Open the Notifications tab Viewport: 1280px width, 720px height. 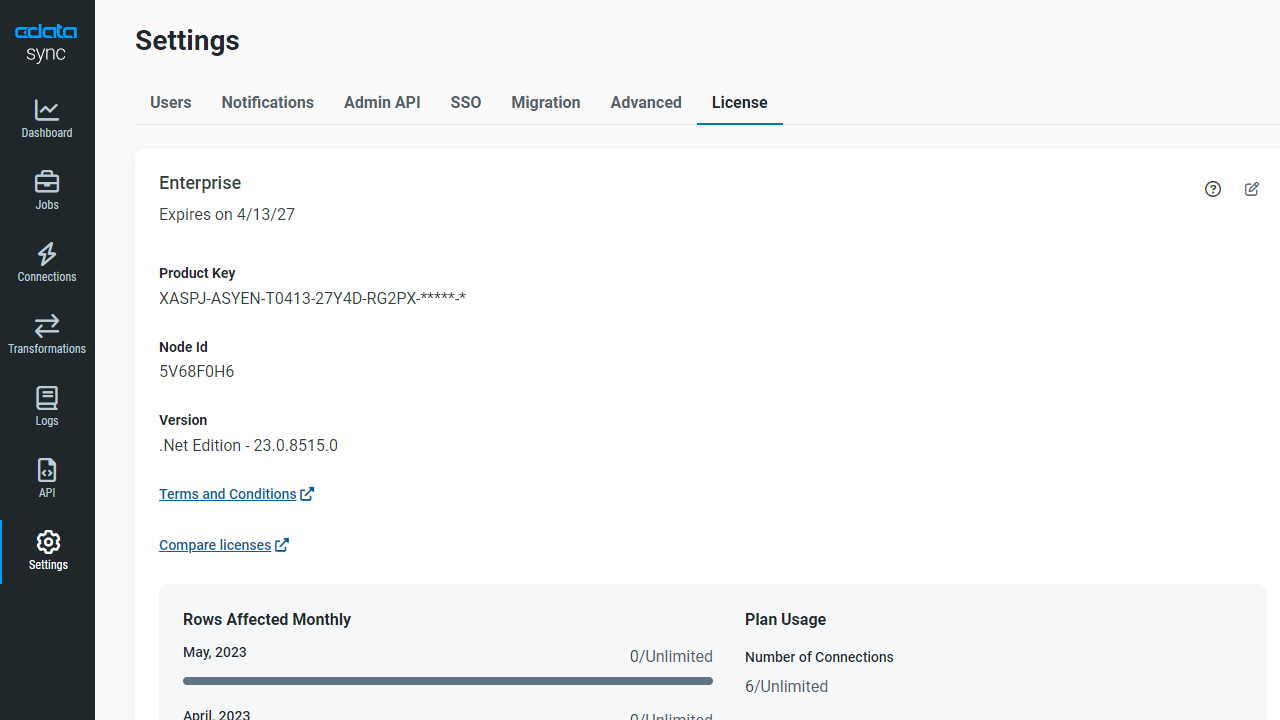point(268,103)
